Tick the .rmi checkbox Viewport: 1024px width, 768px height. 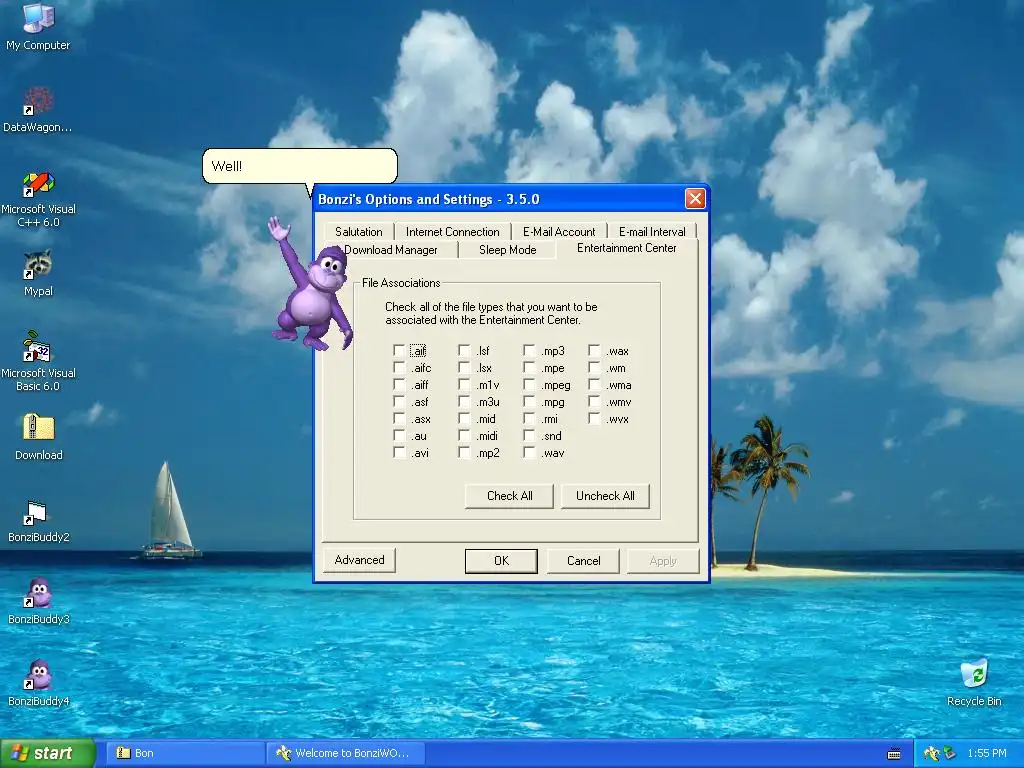click(x=529, y=419)
